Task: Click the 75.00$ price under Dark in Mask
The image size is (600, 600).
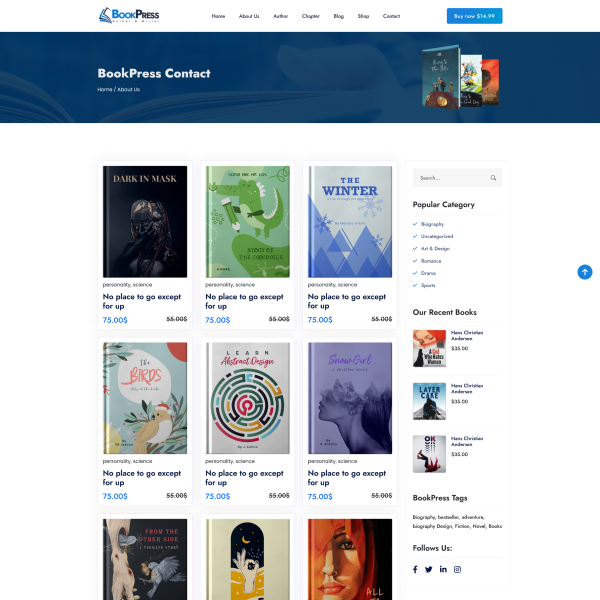Action: click(x=115, y=320)
